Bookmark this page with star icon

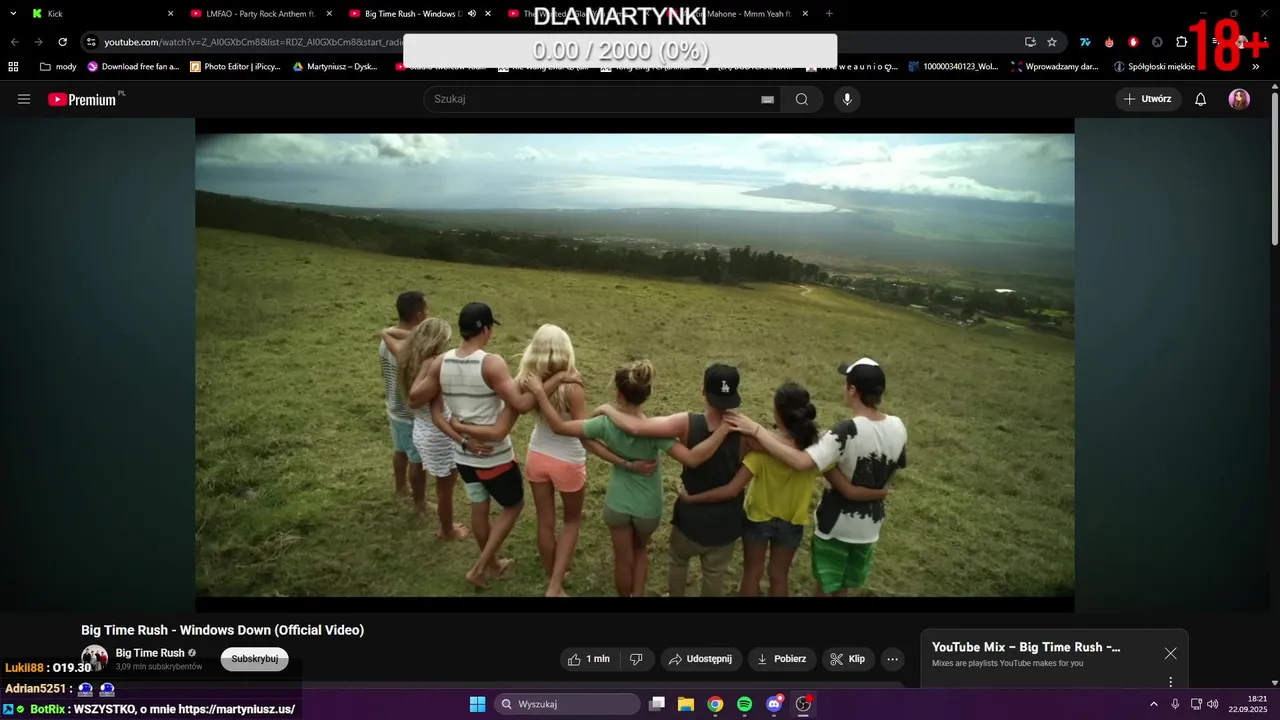coord(1052,42)
